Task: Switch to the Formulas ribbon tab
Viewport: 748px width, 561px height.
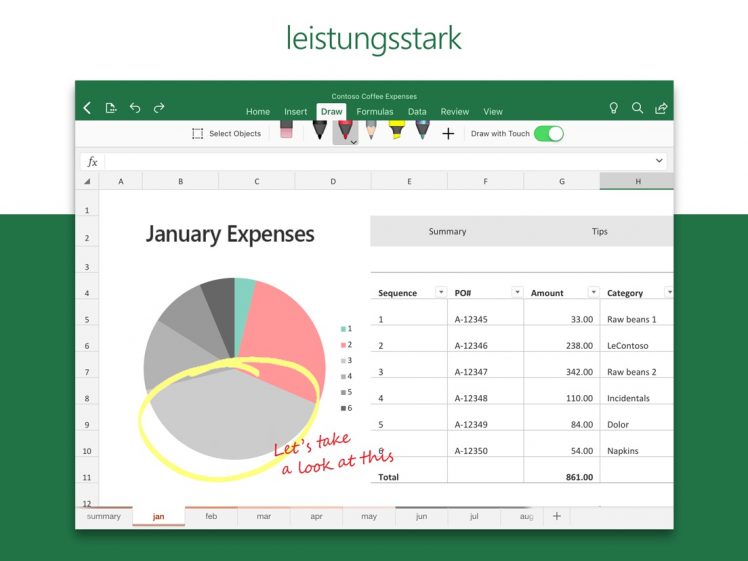Action: (374, 112)
